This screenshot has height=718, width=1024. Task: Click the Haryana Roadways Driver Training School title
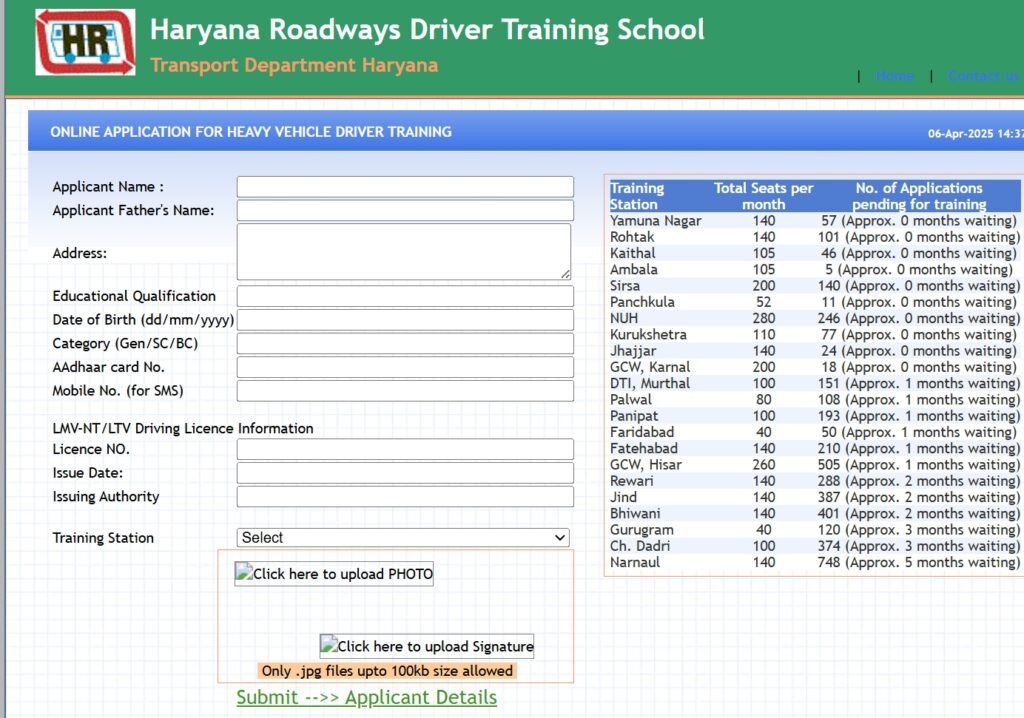(427, 30)
